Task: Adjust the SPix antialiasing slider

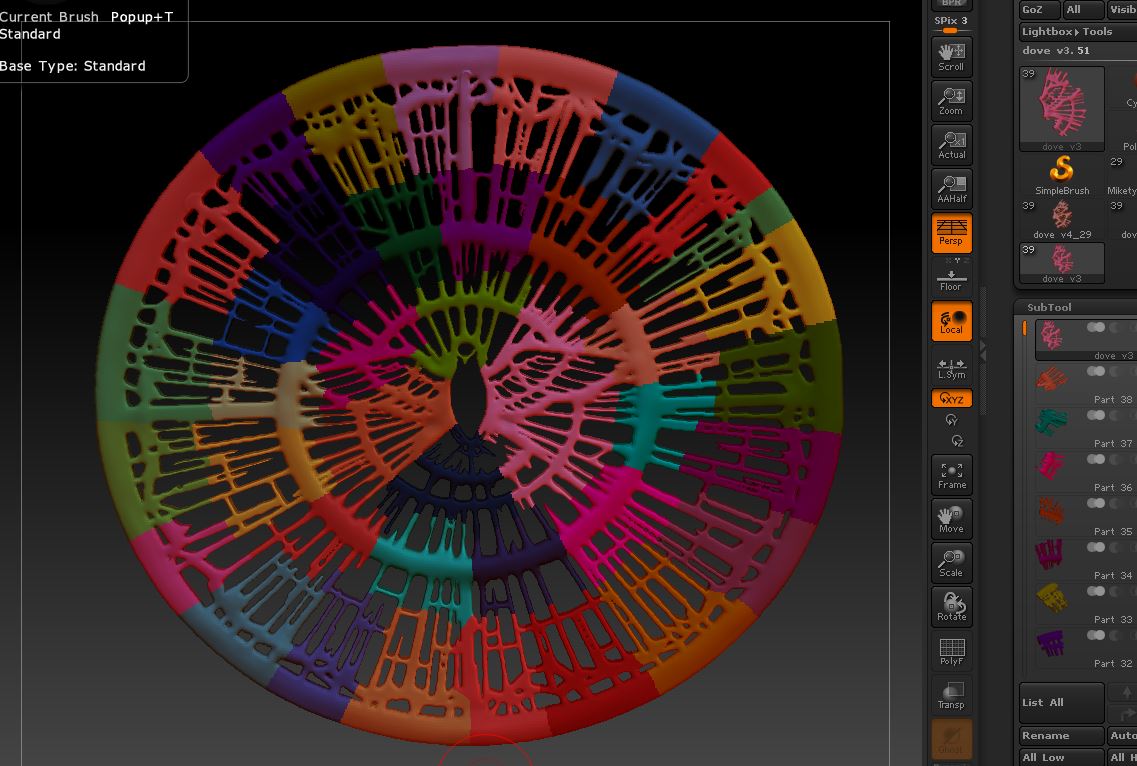Action: point(949,29)
